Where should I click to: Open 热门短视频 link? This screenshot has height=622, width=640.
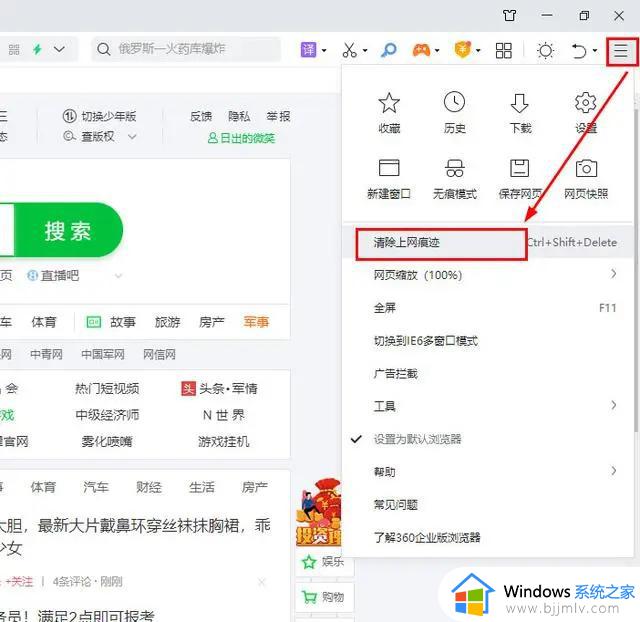(x=107, y=389)
